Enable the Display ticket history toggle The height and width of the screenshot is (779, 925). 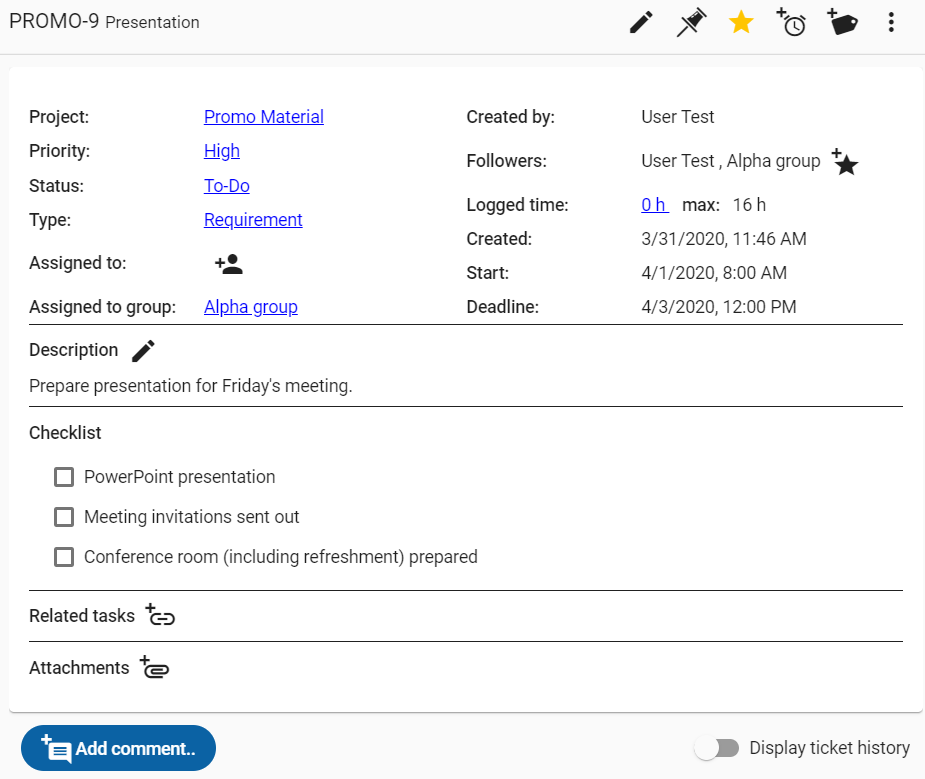click(717, 748)
